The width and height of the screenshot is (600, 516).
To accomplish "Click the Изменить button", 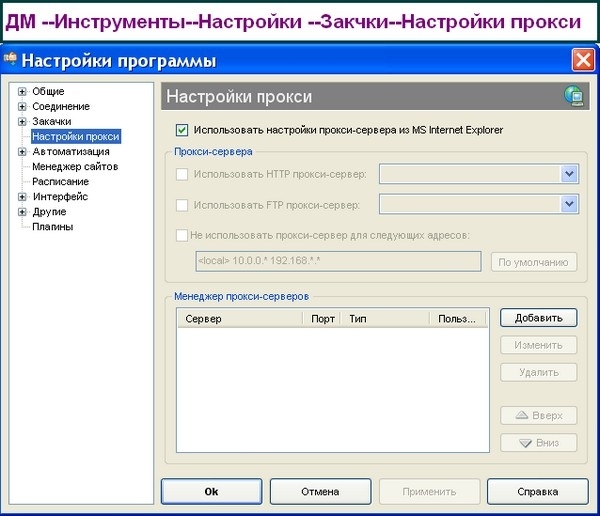I will click(x=538, y=345).
